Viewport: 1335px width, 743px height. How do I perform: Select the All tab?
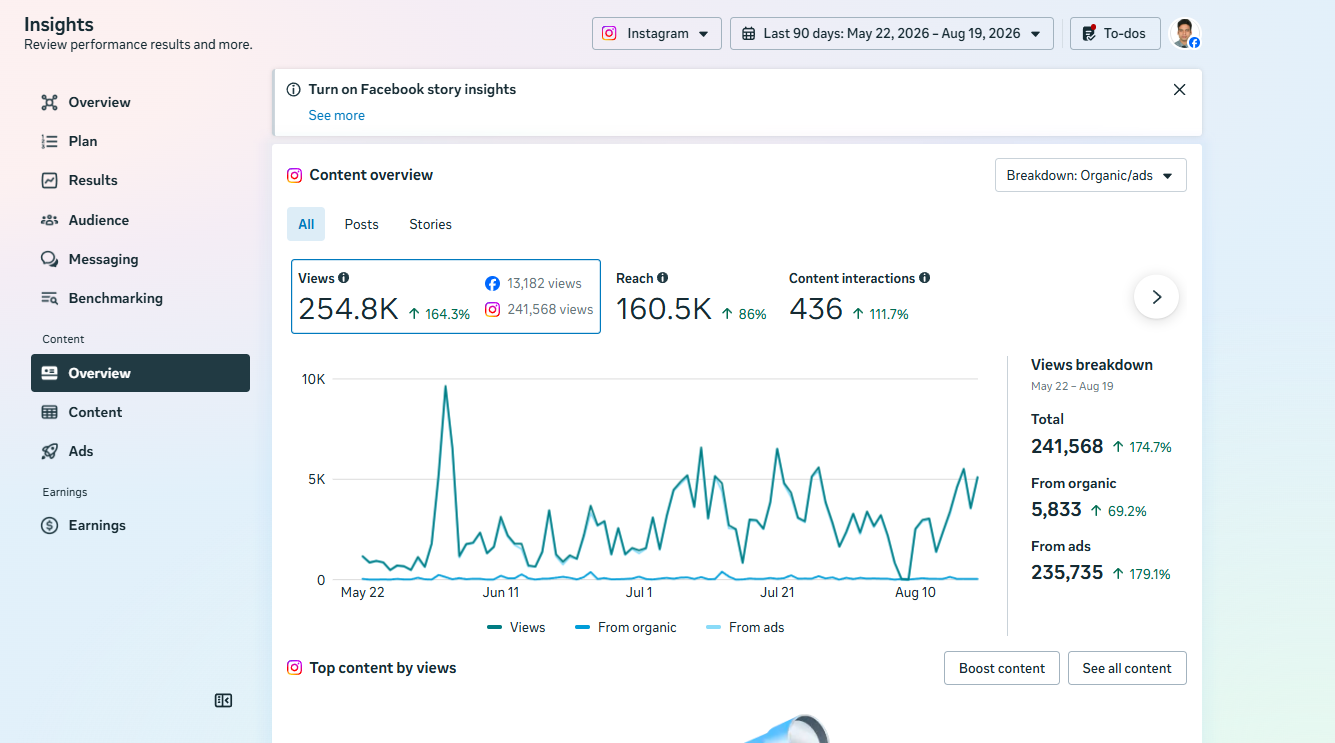coord(306,224)
